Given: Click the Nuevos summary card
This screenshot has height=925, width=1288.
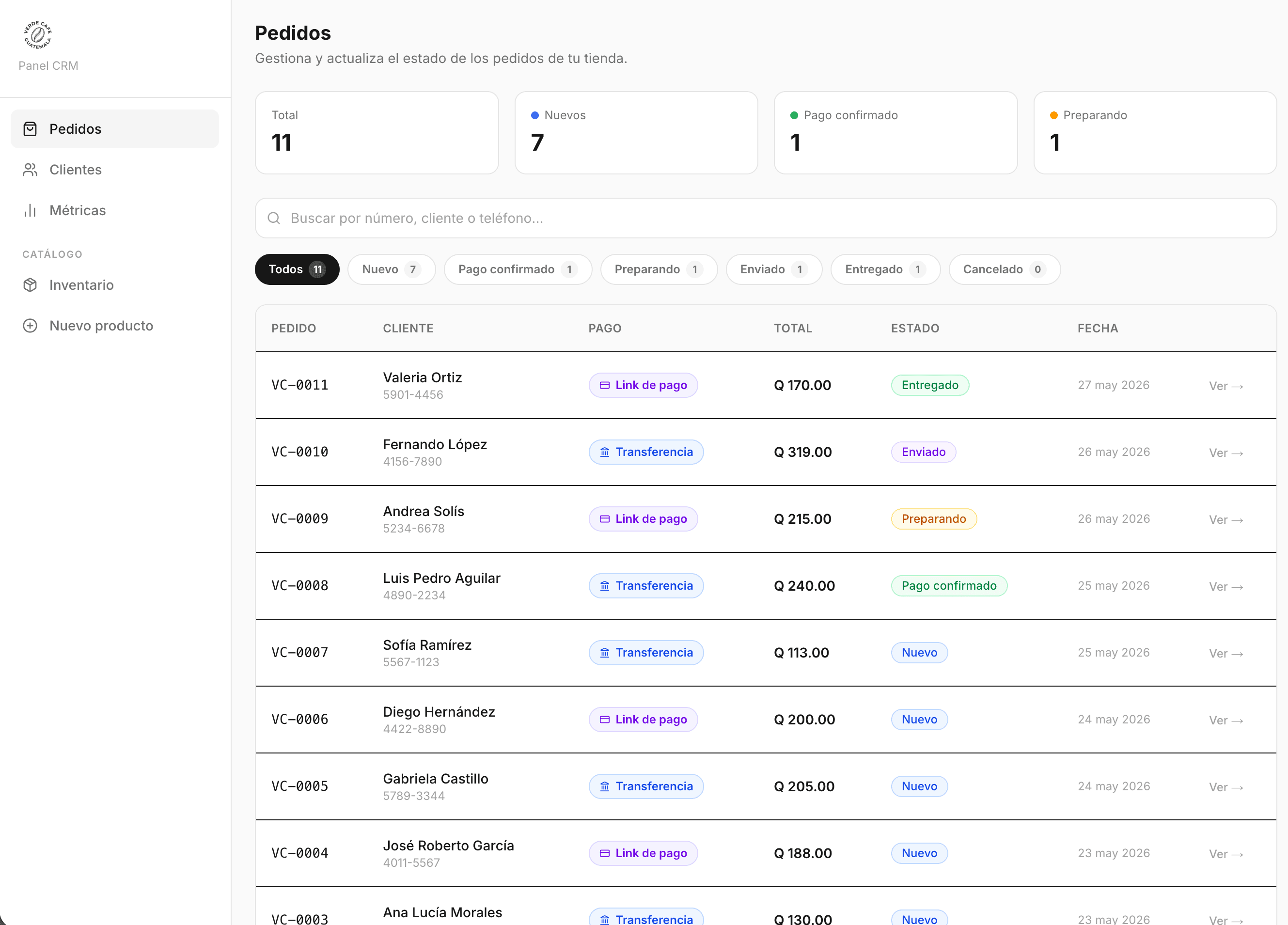Looking at the screenshot, I should (636, 133).
